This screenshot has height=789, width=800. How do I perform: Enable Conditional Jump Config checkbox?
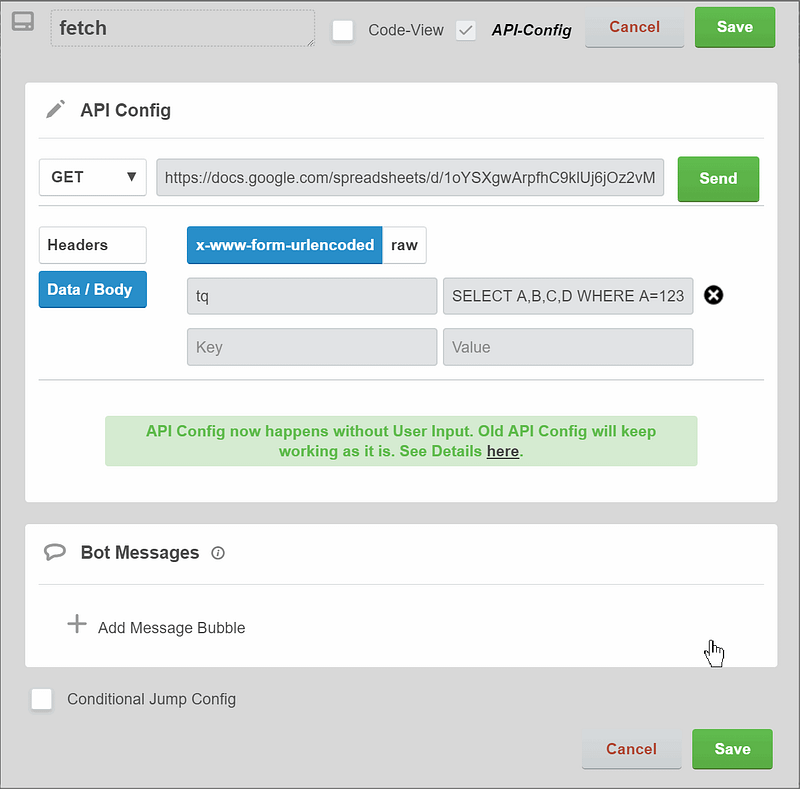42,699
